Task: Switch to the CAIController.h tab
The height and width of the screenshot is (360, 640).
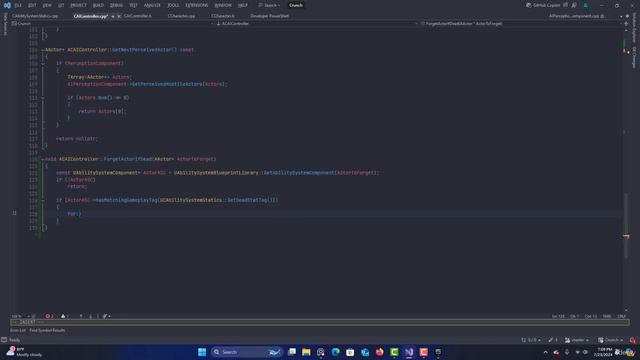Action: tap(138, 16)
